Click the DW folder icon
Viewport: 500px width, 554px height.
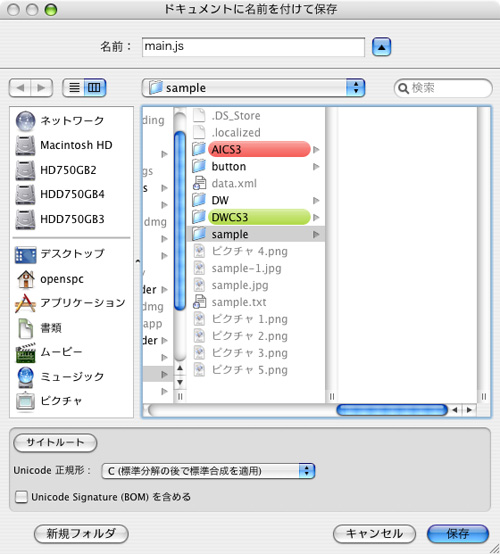(x=199, y=200)
